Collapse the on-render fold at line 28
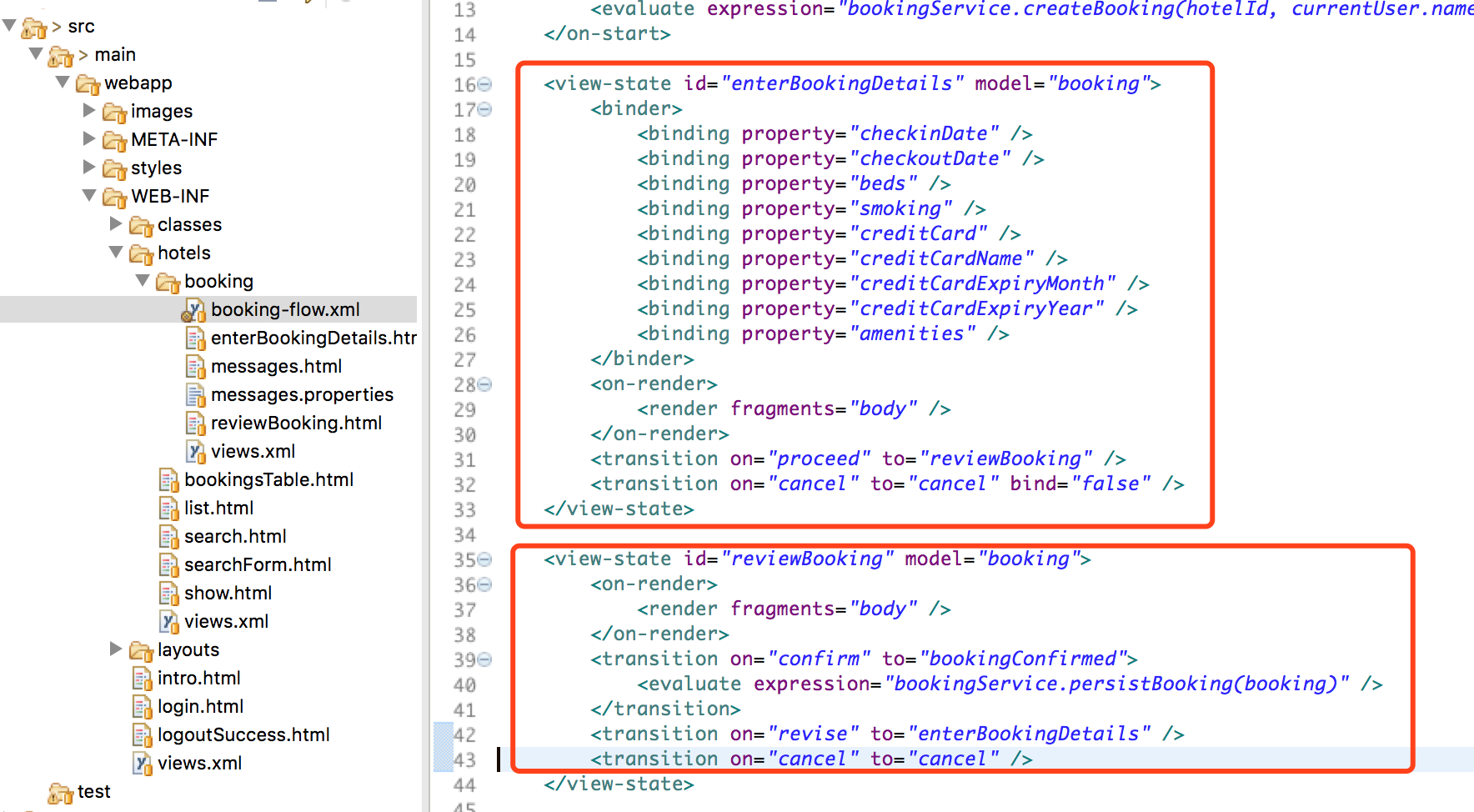The image size is (1474, 812). click(484, 384)
